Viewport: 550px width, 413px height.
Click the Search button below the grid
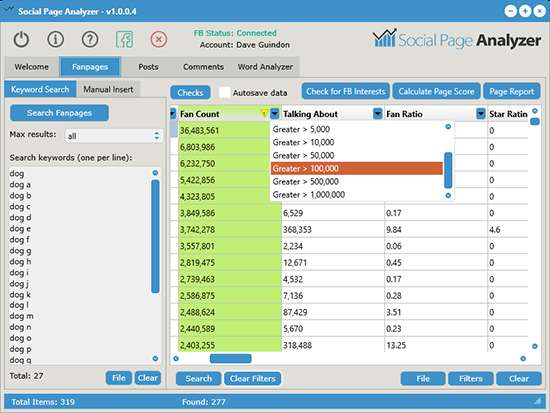point(199,379)
